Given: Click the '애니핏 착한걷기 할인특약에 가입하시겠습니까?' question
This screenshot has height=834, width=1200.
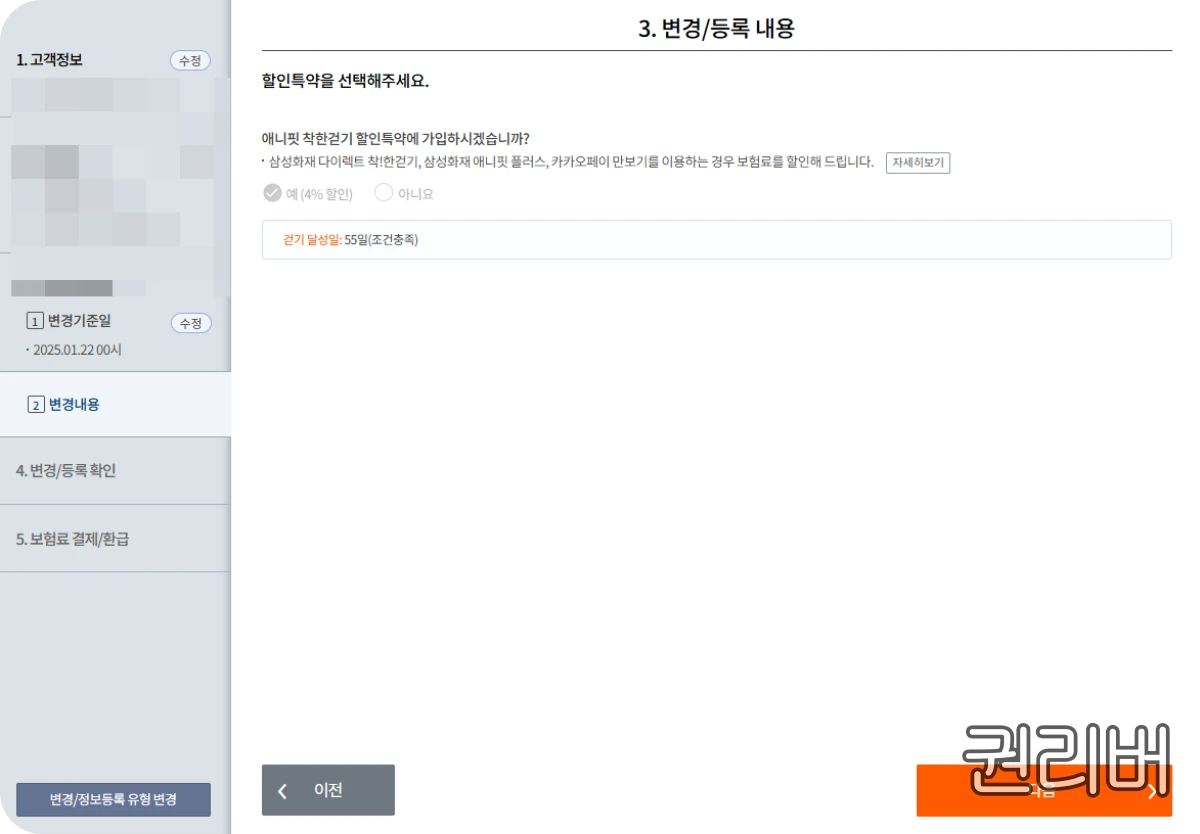Looking at the screenshot, I should click(395, 139).
